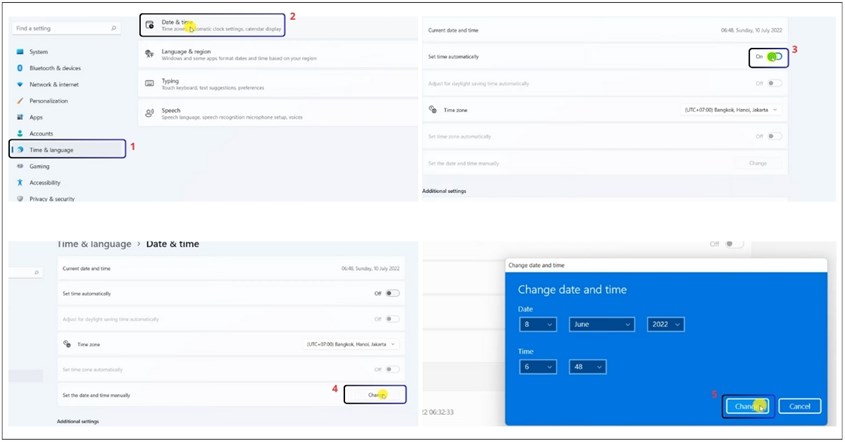Open the minute dropdown showing 48

(x=588, y=367)
